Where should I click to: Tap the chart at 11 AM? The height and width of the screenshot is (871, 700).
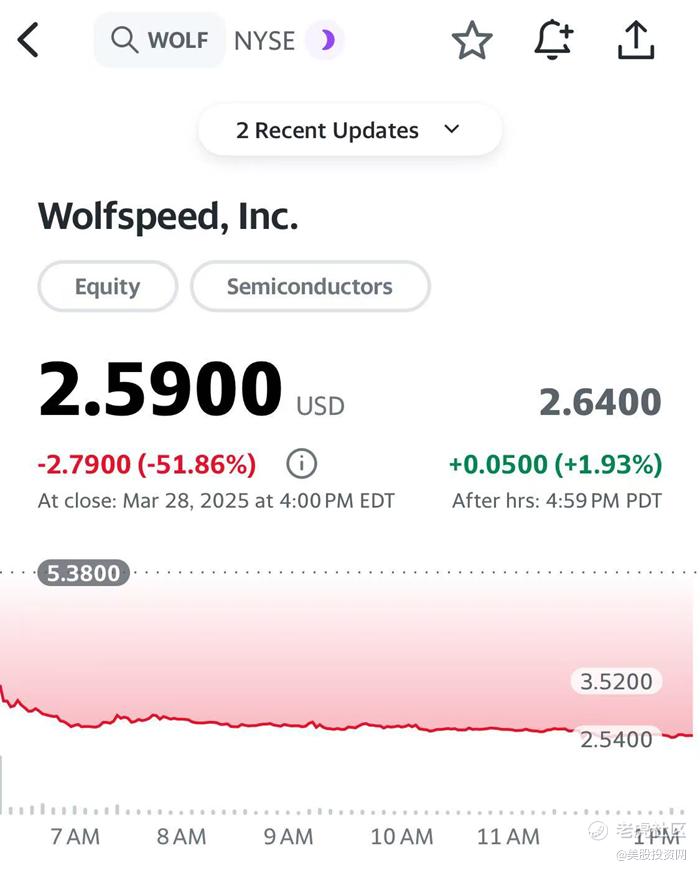pyautogui.click(x=510, y=728)
